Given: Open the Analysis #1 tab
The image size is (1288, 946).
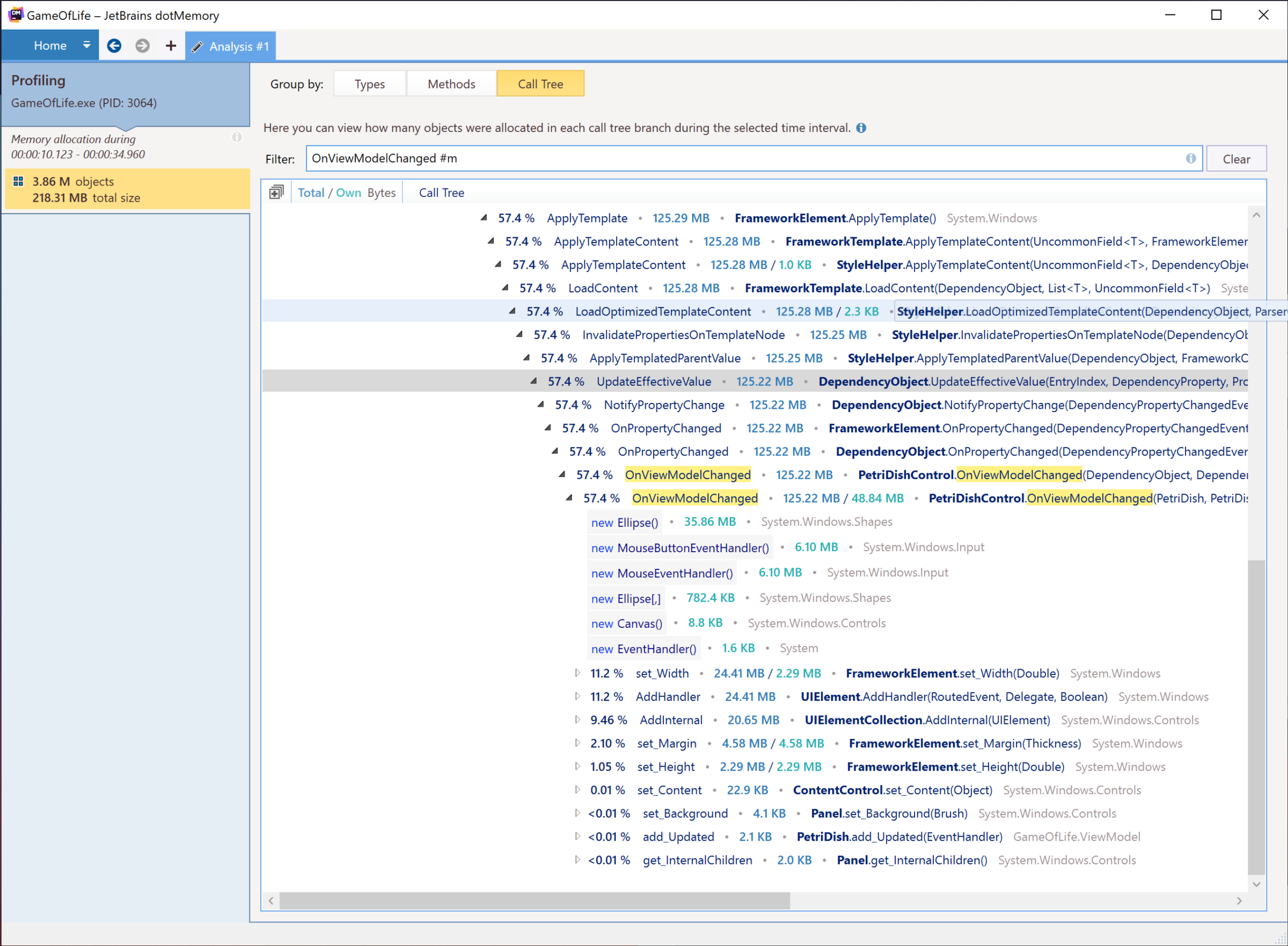Looking at the screenshot, I should pyautogui.click(x=231, y=46).
